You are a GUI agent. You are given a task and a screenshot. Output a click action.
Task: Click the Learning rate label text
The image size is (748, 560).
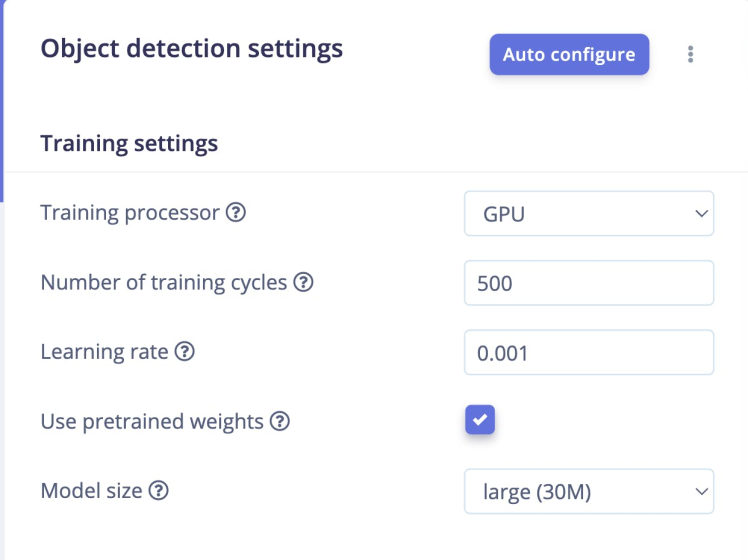[104, 352]
